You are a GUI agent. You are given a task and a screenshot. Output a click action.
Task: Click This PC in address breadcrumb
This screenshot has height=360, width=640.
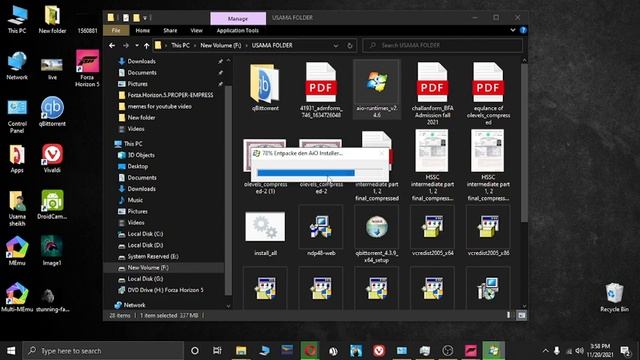180,46
